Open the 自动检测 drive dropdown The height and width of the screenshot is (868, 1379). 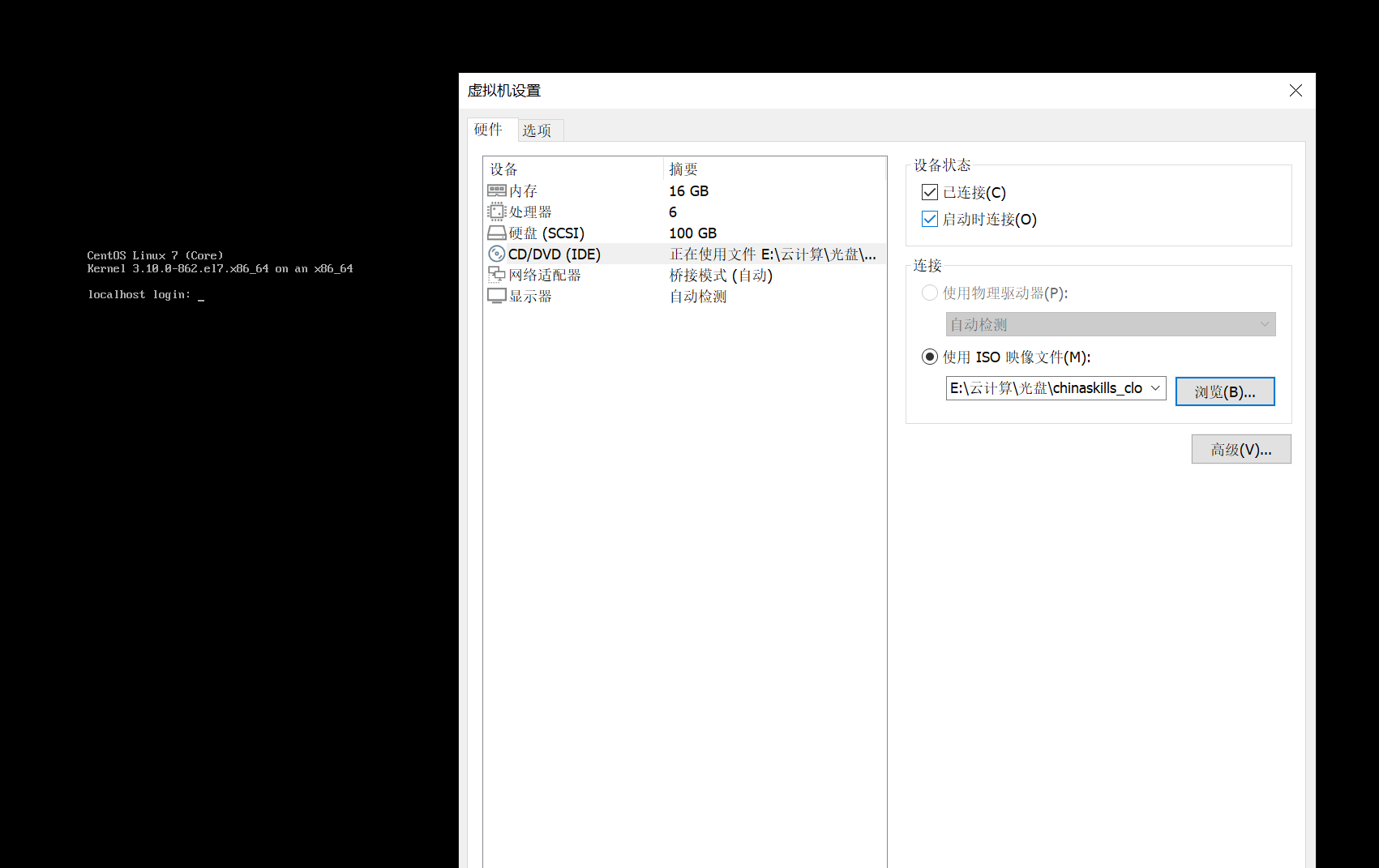1264,324
